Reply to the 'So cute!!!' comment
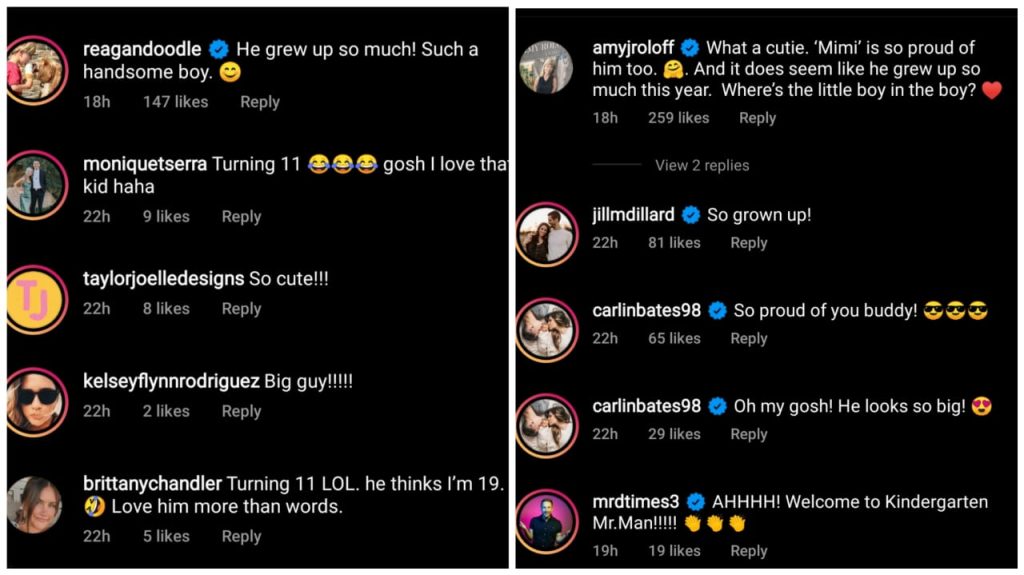 pyautogui.click(x=241, y=309)
